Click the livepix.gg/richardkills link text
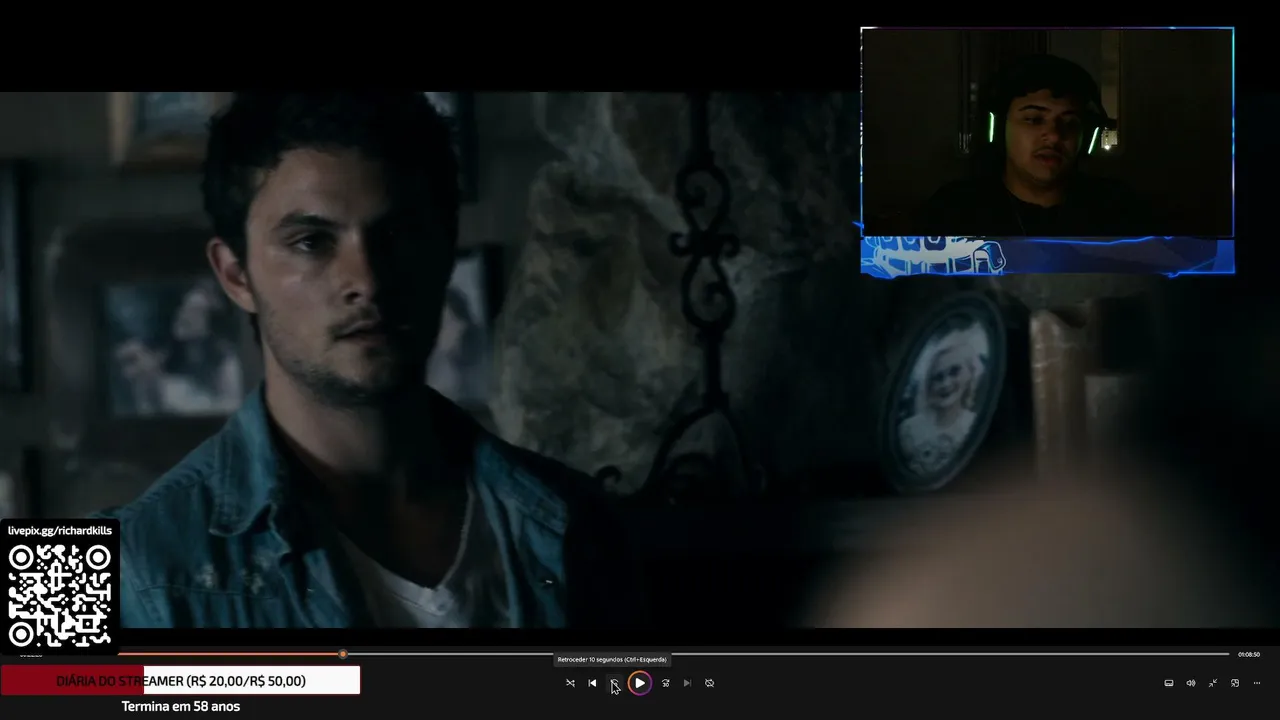Screen dimensions: 1280x720 pyautogui.click(x=60, y=531)
